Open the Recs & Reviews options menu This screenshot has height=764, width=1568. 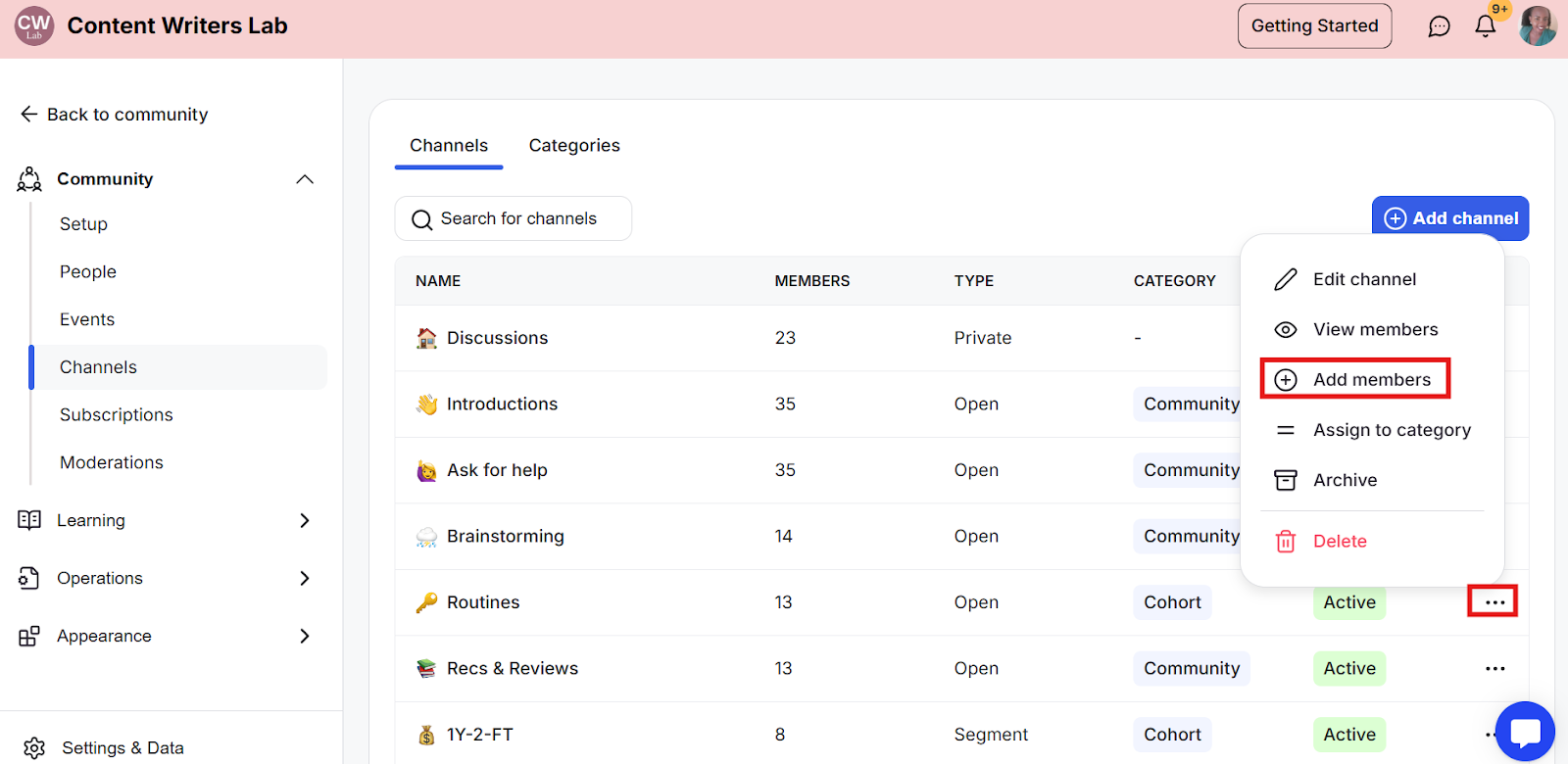pyautogui.click(x=1494, y=669)
